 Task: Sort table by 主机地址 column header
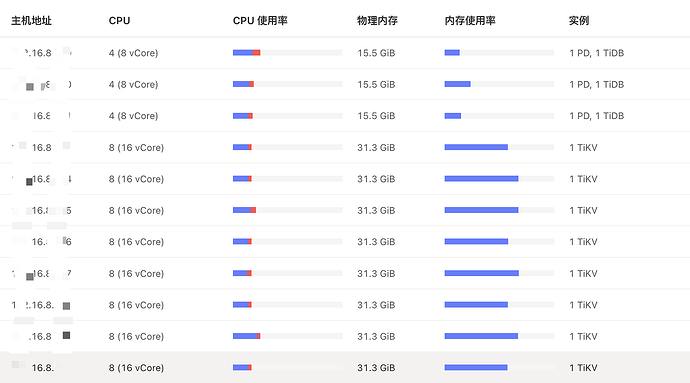[31, 21]
